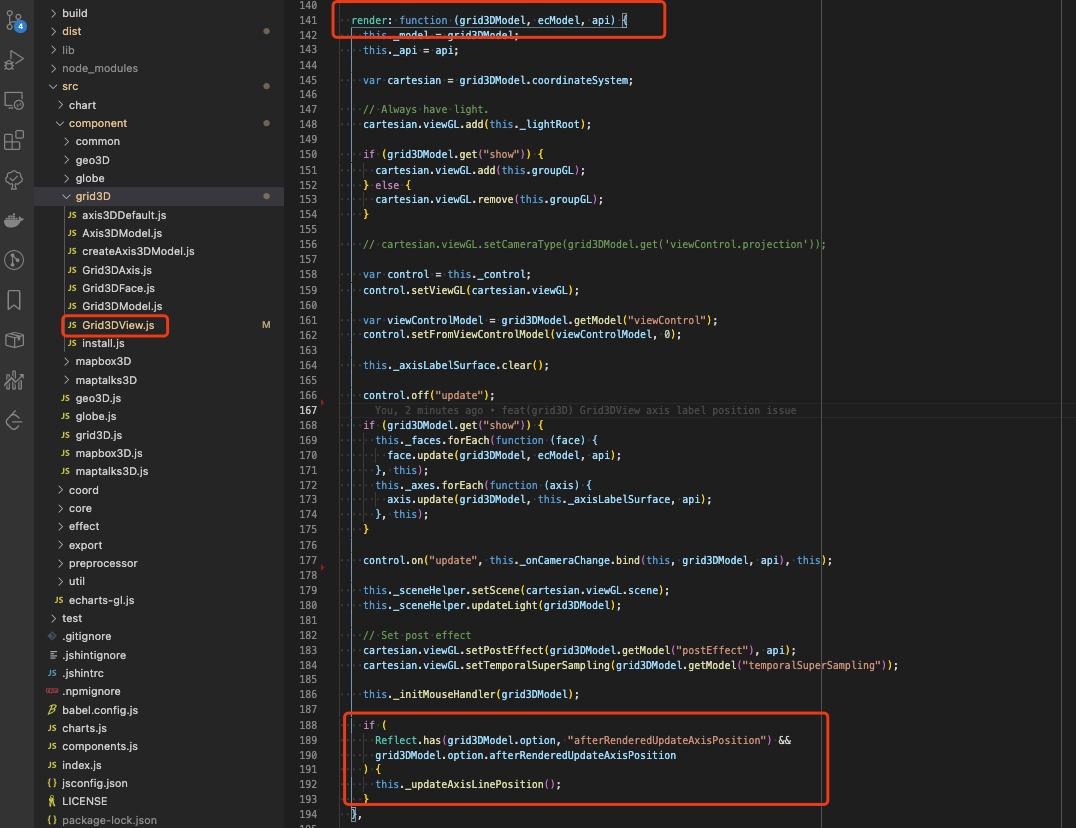The width and height of the screenshot is (1076, 828).
Task: Open globe.js file
Action: 159,416
